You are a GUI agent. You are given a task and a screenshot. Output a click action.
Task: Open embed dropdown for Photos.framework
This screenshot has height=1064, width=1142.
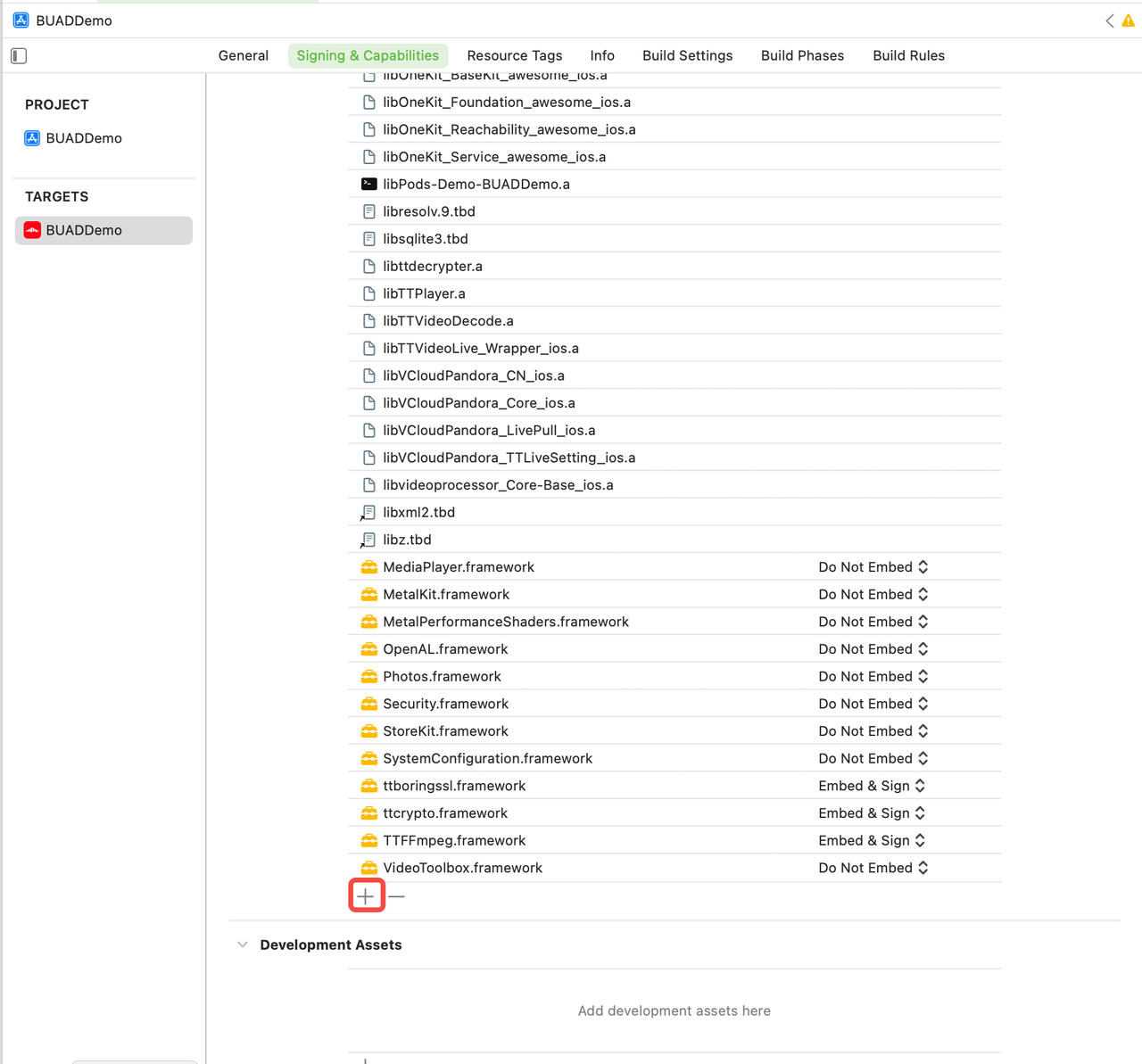(x=873, y=676)
